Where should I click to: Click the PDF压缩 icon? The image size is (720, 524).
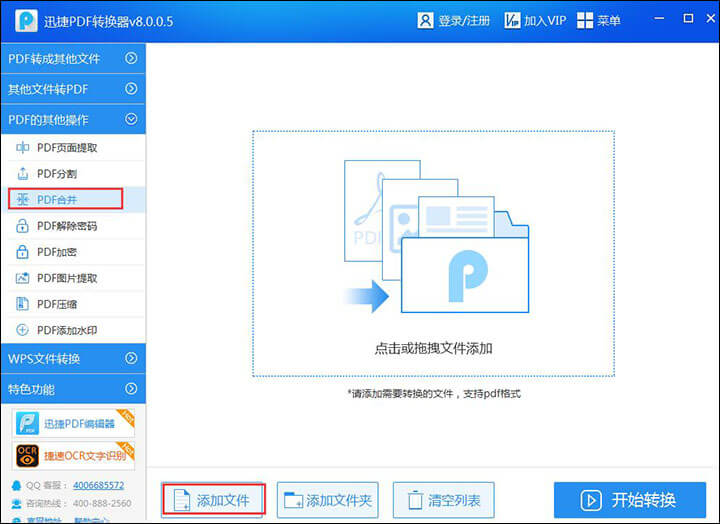[22, 304]
